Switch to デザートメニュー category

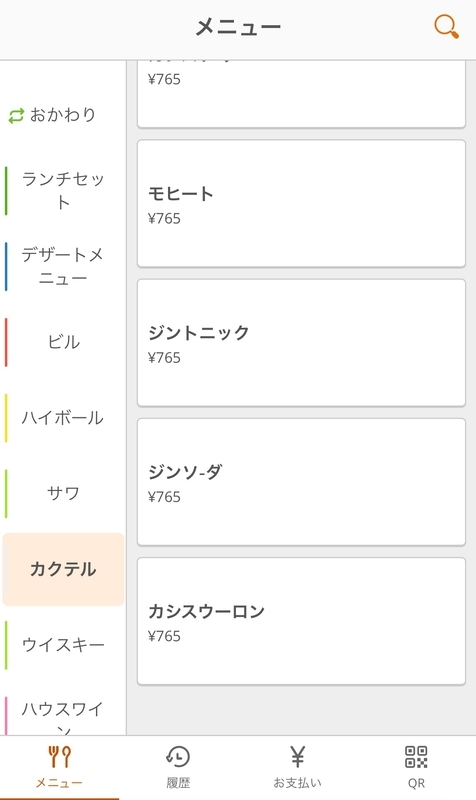pos(63,266)
